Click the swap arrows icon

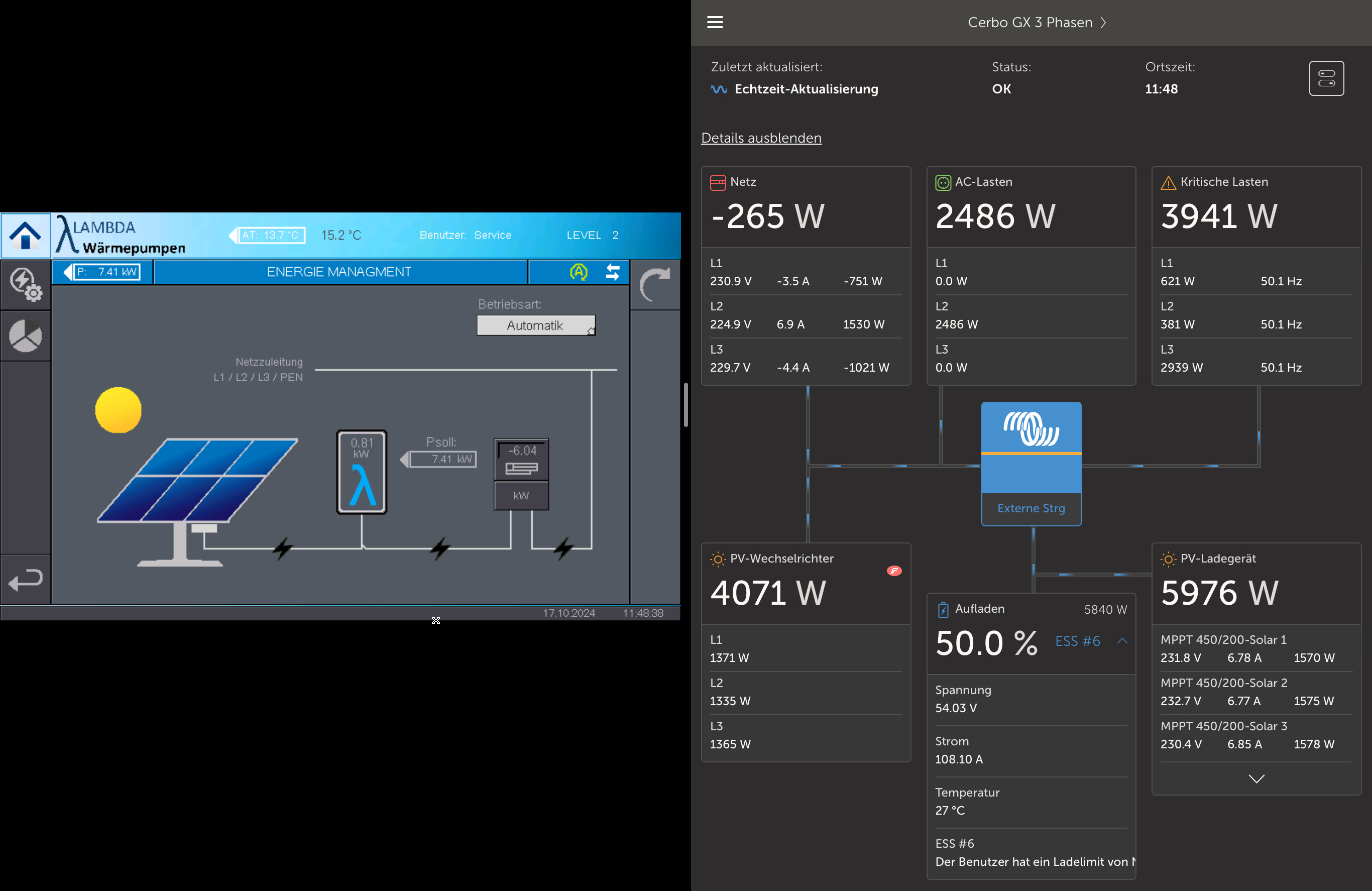coord(613,272)
